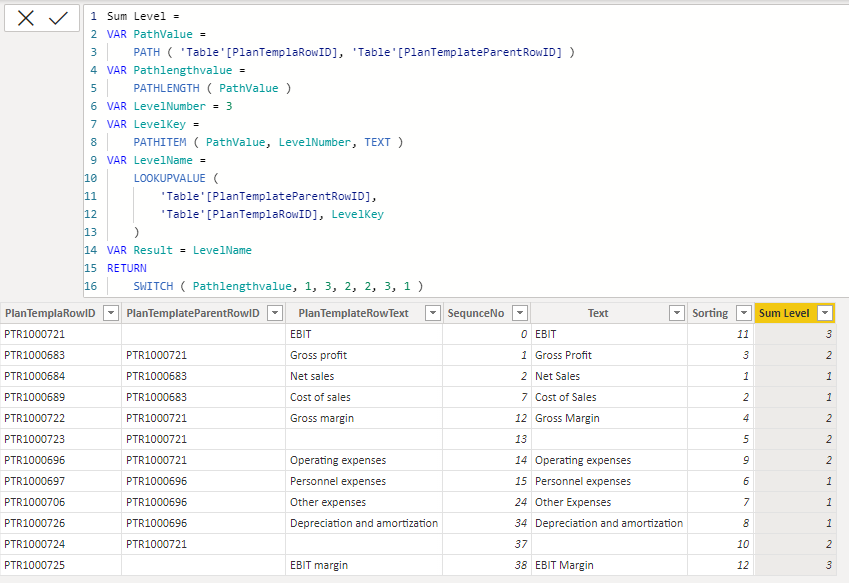The height and width of the screenshot is (583, 849).
Task: Open Sum Level column filter dropdown
Action: (825, 313)
